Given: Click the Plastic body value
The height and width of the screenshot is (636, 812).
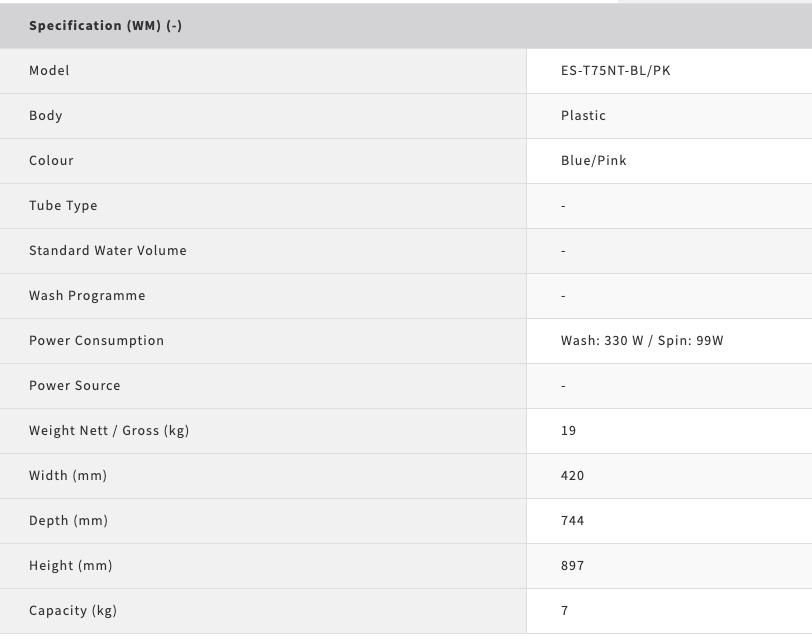Looking at the screenshot, I should point(583,116).
